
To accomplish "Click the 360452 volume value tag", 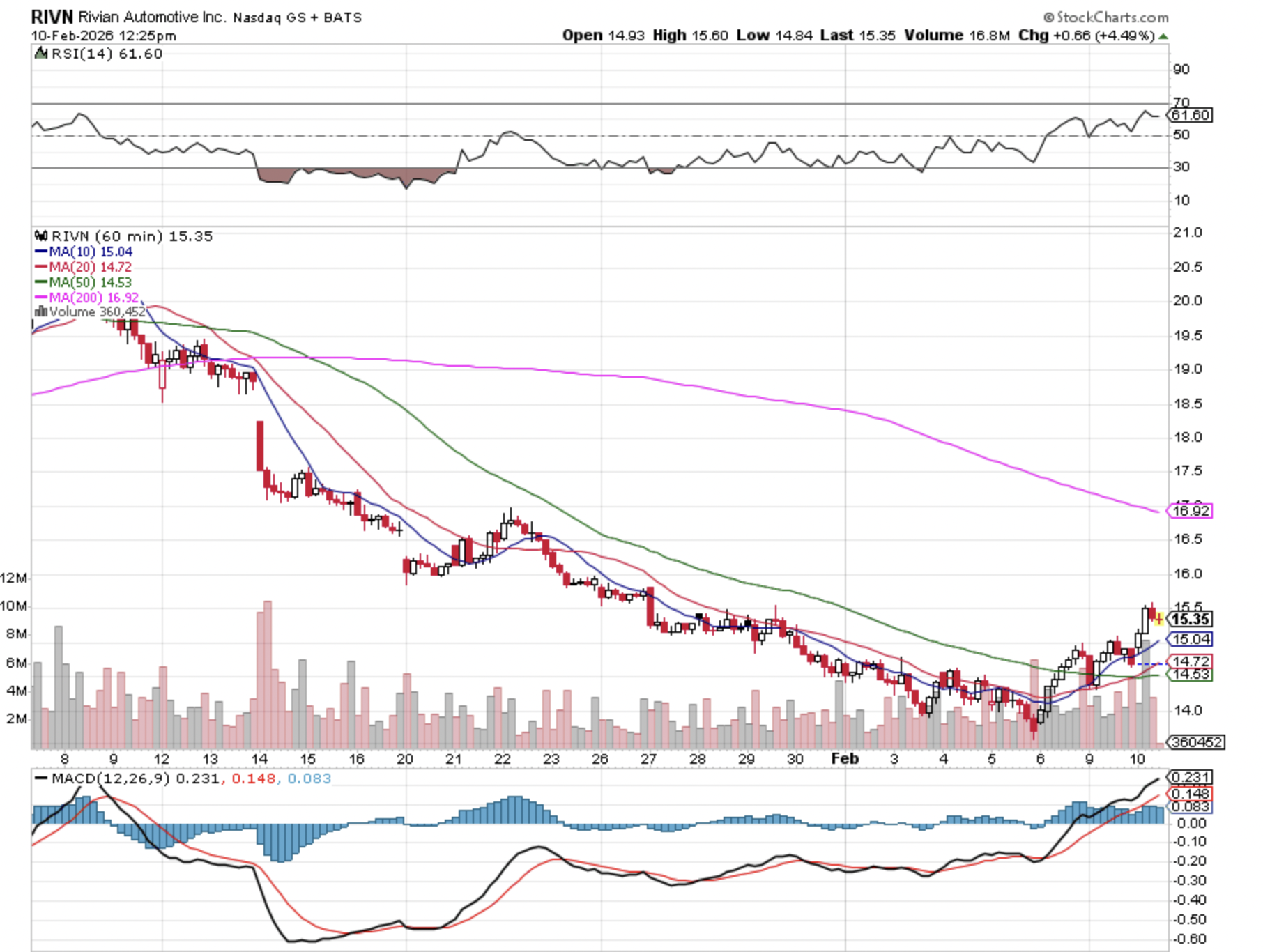I will tap(1196, 742).
